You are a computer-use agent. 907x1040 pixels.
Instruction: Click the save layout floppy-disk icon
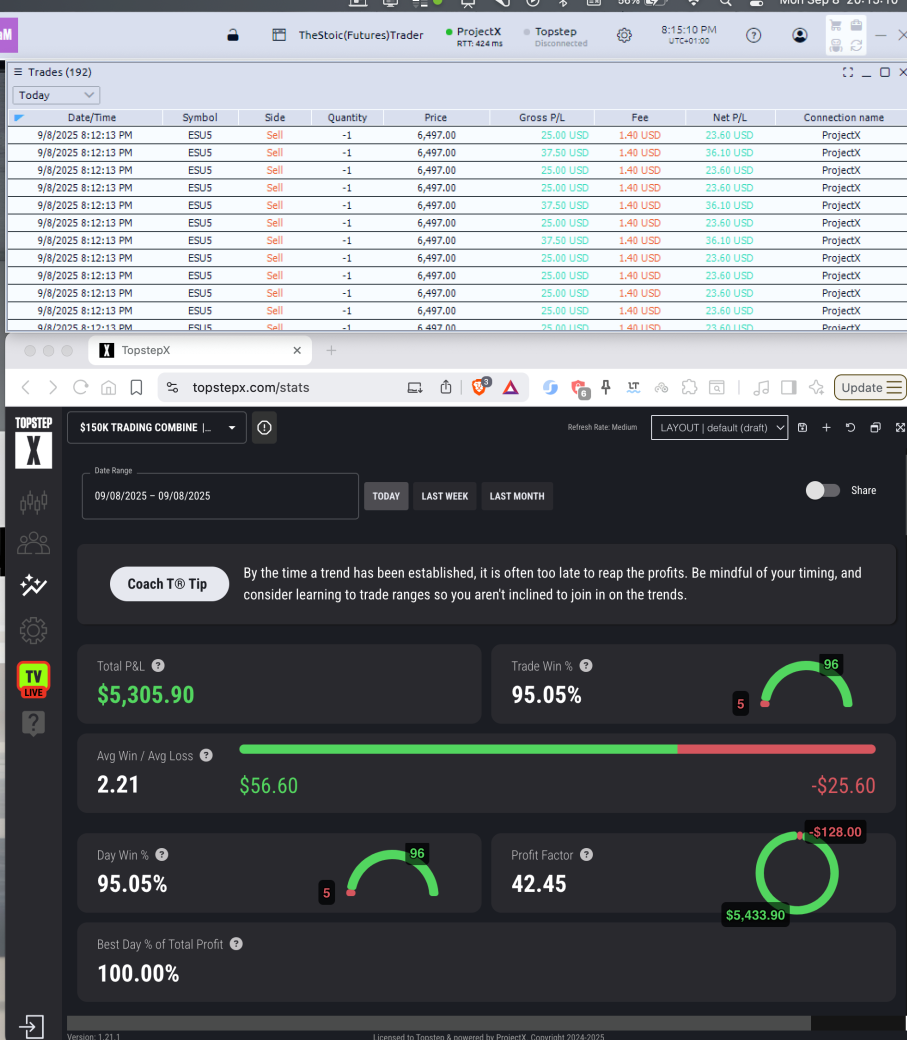(802, 428)
